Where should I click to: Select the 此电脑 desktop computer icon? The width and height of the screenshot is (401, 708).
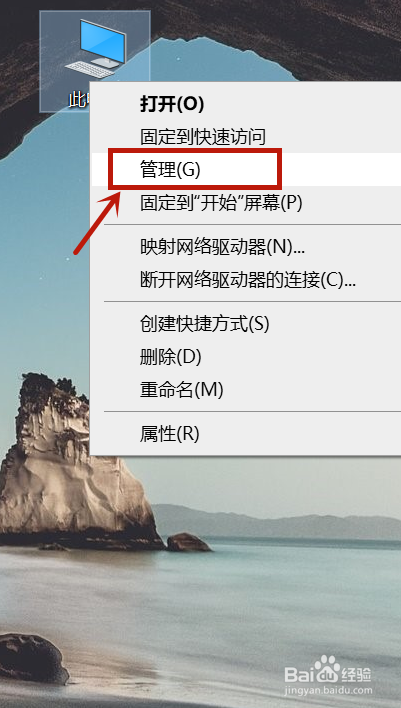[94, 61]
